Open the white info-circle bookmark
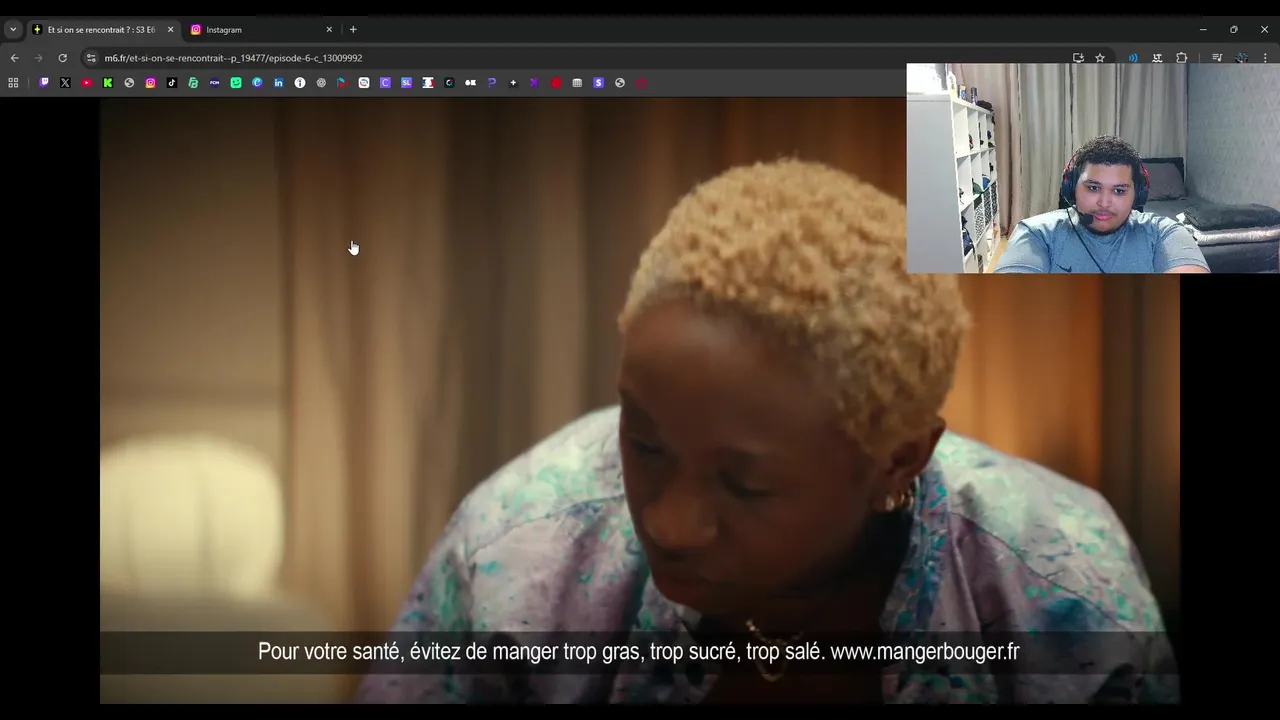This screenshot has width=1280, height=720. 300,83
